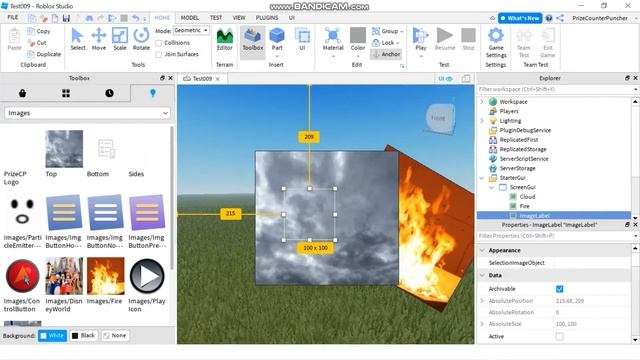Open the Terrain Editor
640x360 pixels.
[x=224, y=39]
